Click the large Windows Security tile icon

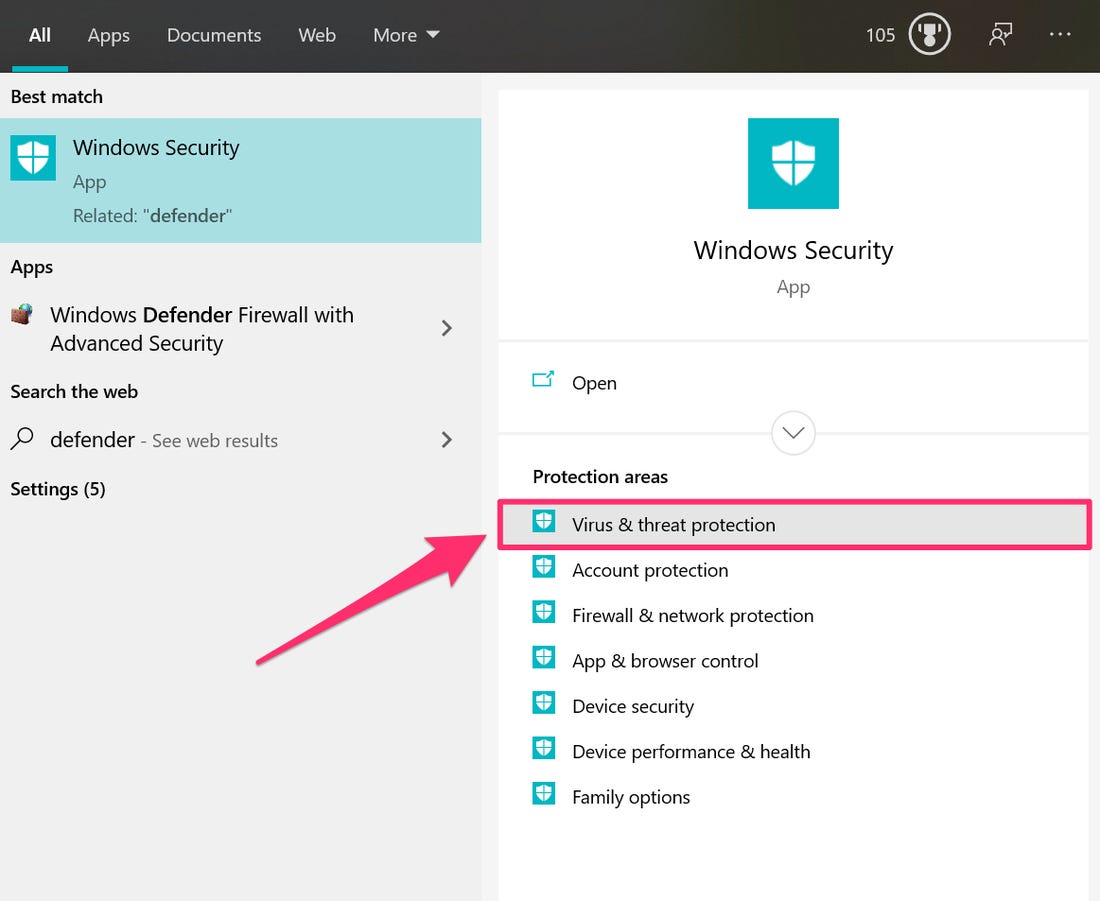[x=793, y=163]
